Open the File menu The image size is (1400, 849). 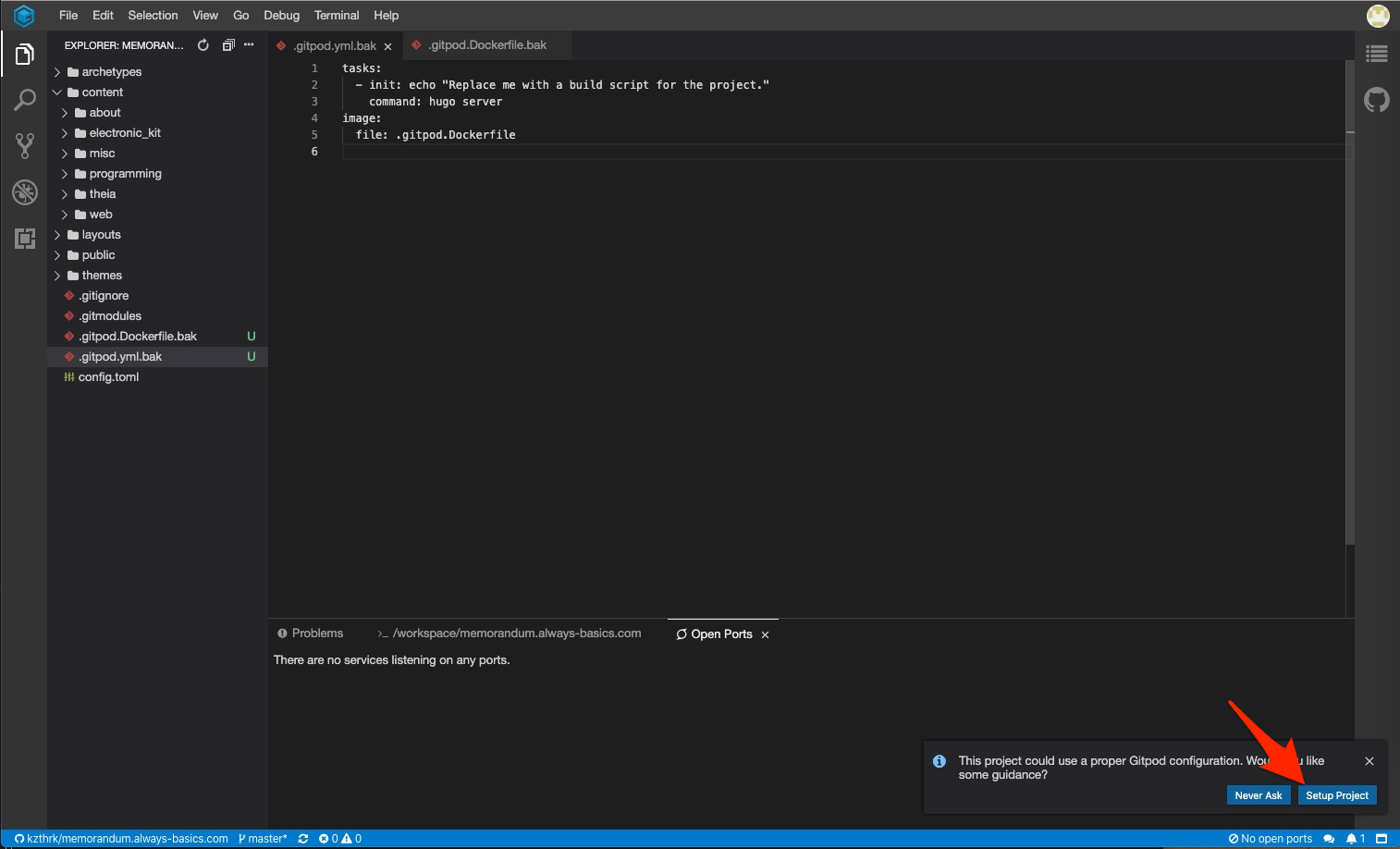68,16
